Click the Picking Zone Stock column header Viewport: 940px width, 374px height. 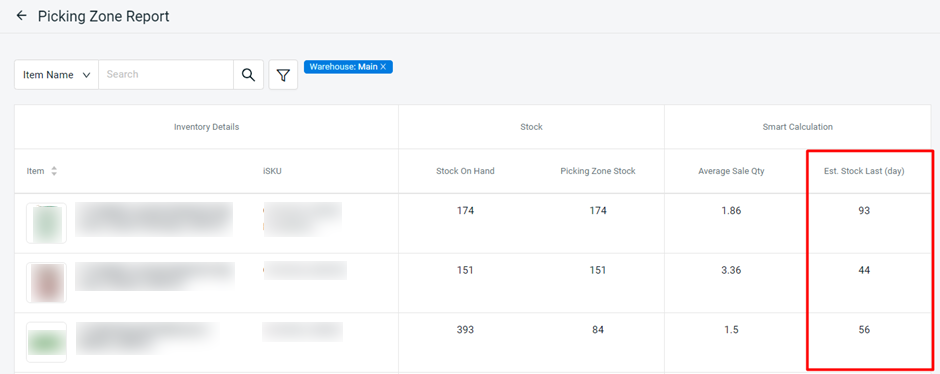[x=598, y=171]
